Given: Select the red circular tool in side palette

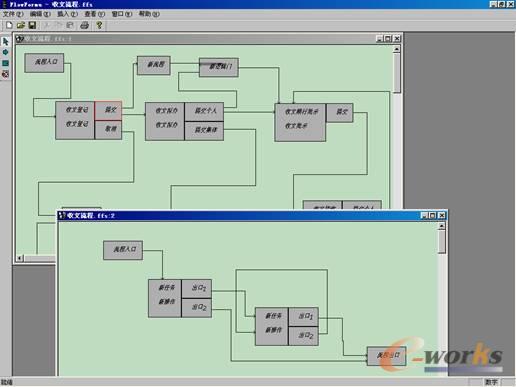Looking at the screenshot, I should pos(5,74).
